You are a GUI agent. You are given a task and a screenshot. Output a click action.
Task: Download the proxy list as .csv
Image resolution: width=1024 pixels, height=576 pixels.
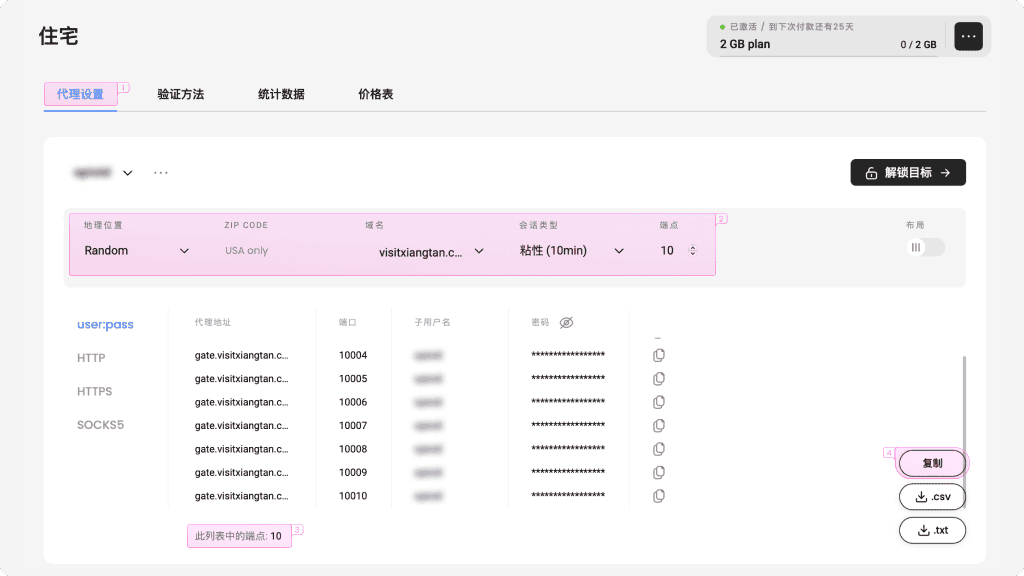(932, 497)
